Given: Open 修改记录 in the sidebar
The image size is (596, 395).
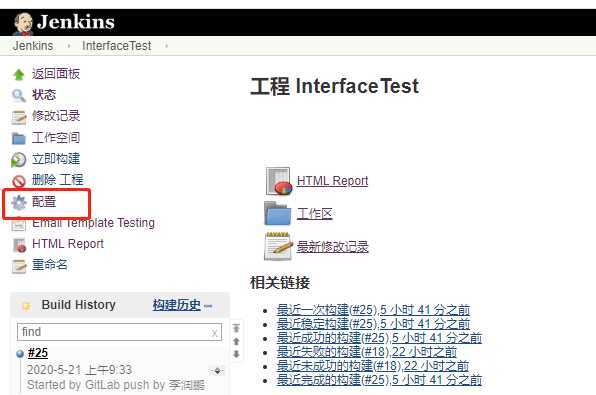Looking at the screenshot, I should point(56,116).
